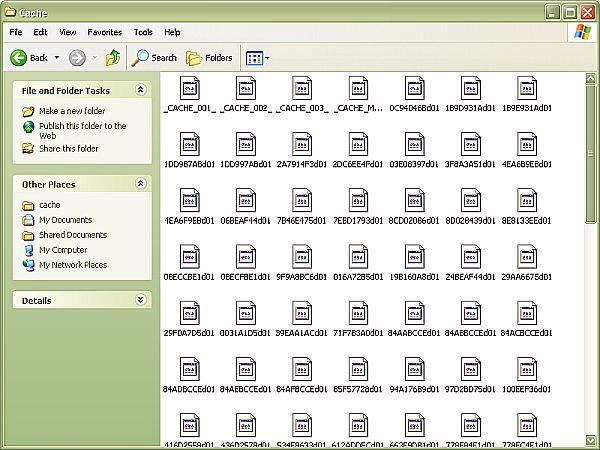Click the Up folder level icon
The width and height of the screenshot is (600, 450).
(113, 58)
